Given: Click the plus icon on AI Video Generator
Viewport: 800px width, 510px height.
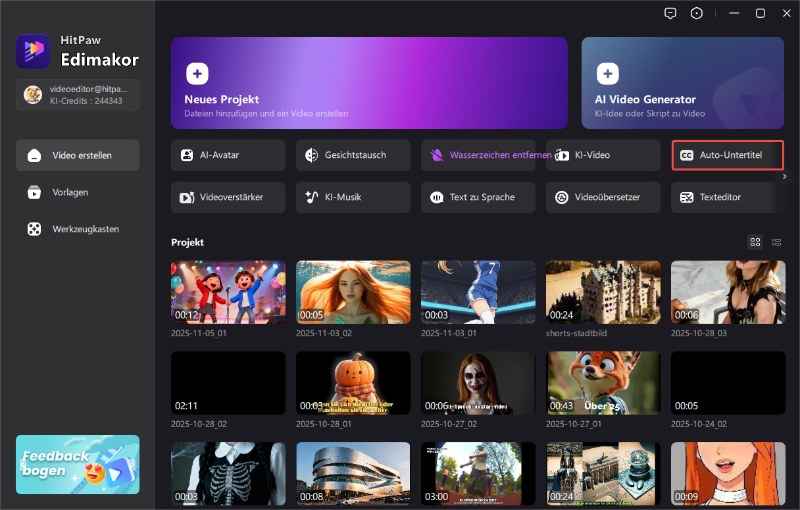Looking at the screenshot, I should click(607, 73).
